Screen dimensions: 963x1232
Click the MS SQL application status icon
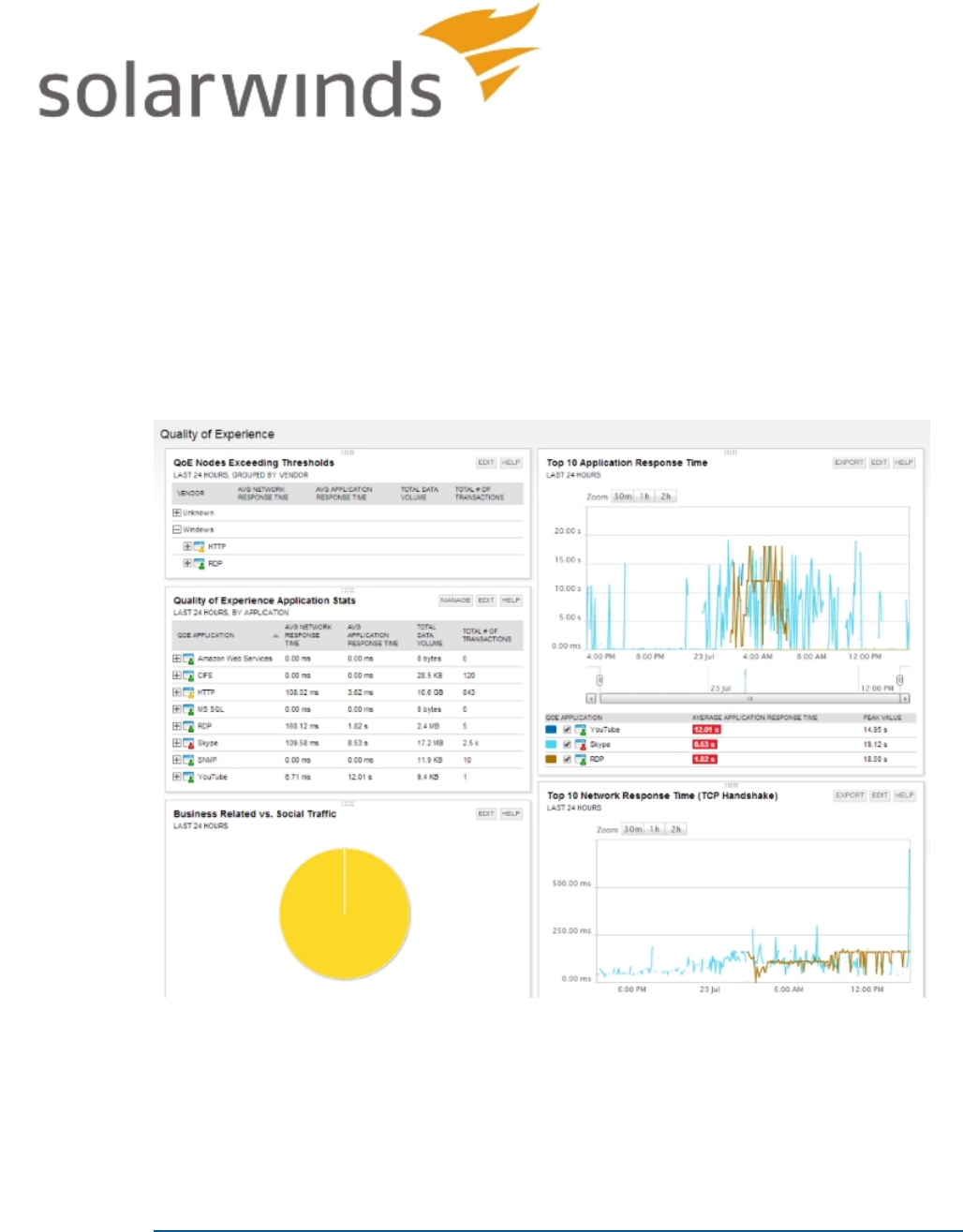point(188,709)
